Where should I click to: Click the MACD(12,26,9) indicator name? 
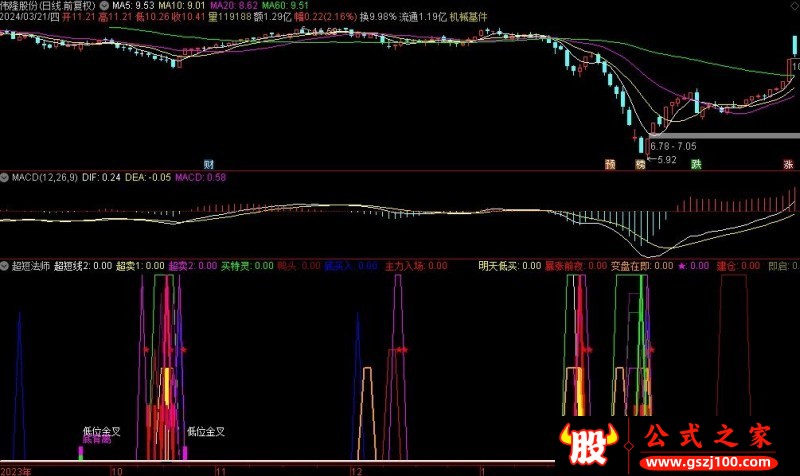(45, 178)
